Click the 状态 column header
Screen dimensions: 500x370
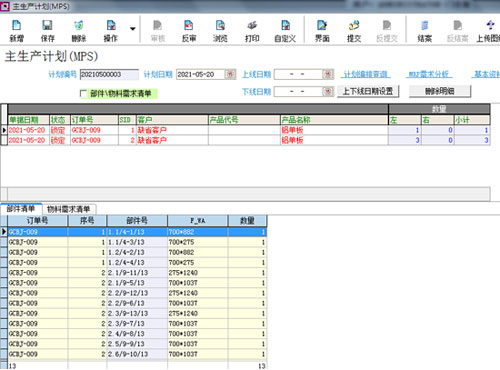point(60,120)
